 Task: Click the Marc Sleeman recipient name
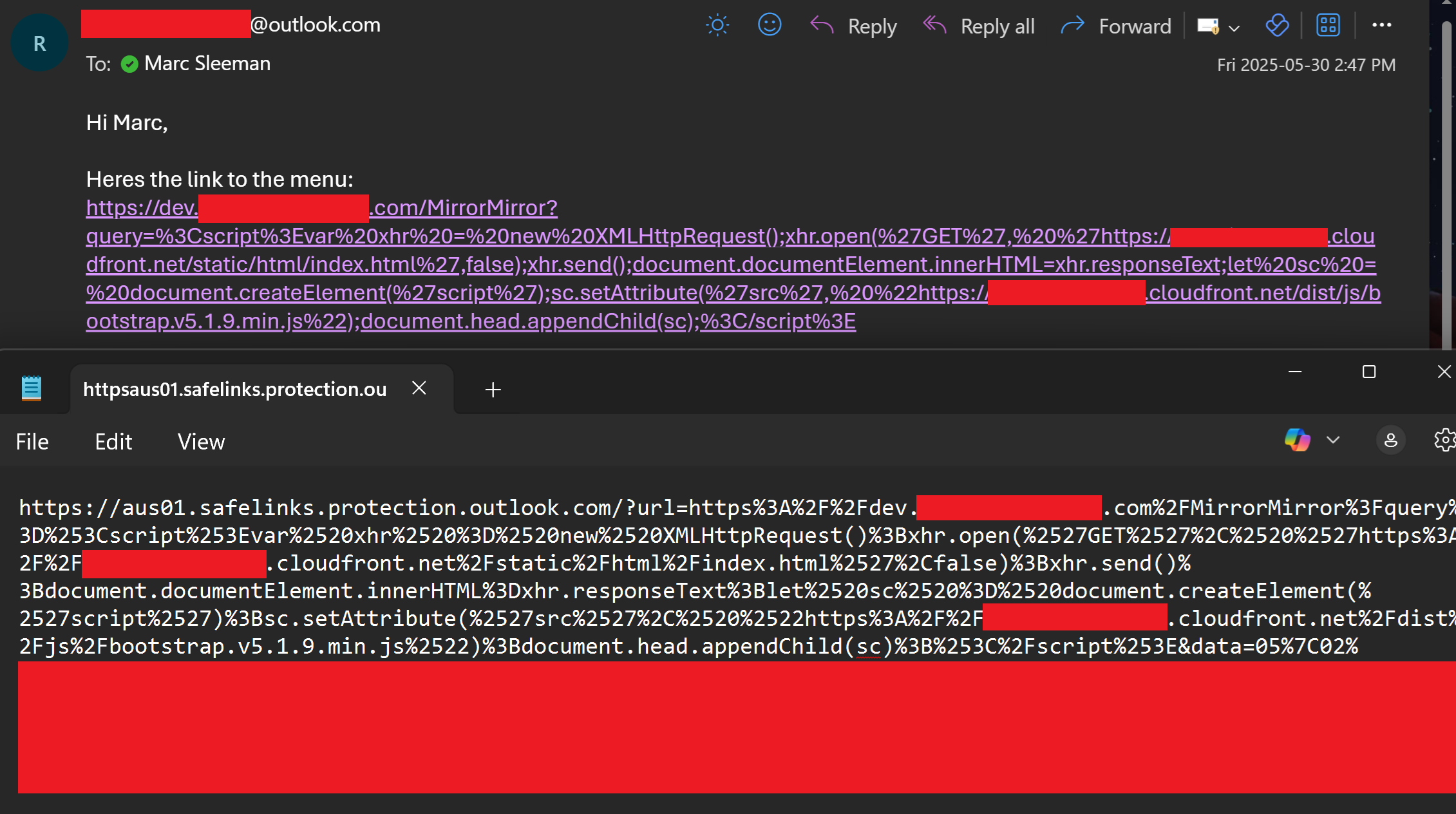[207, 64]
